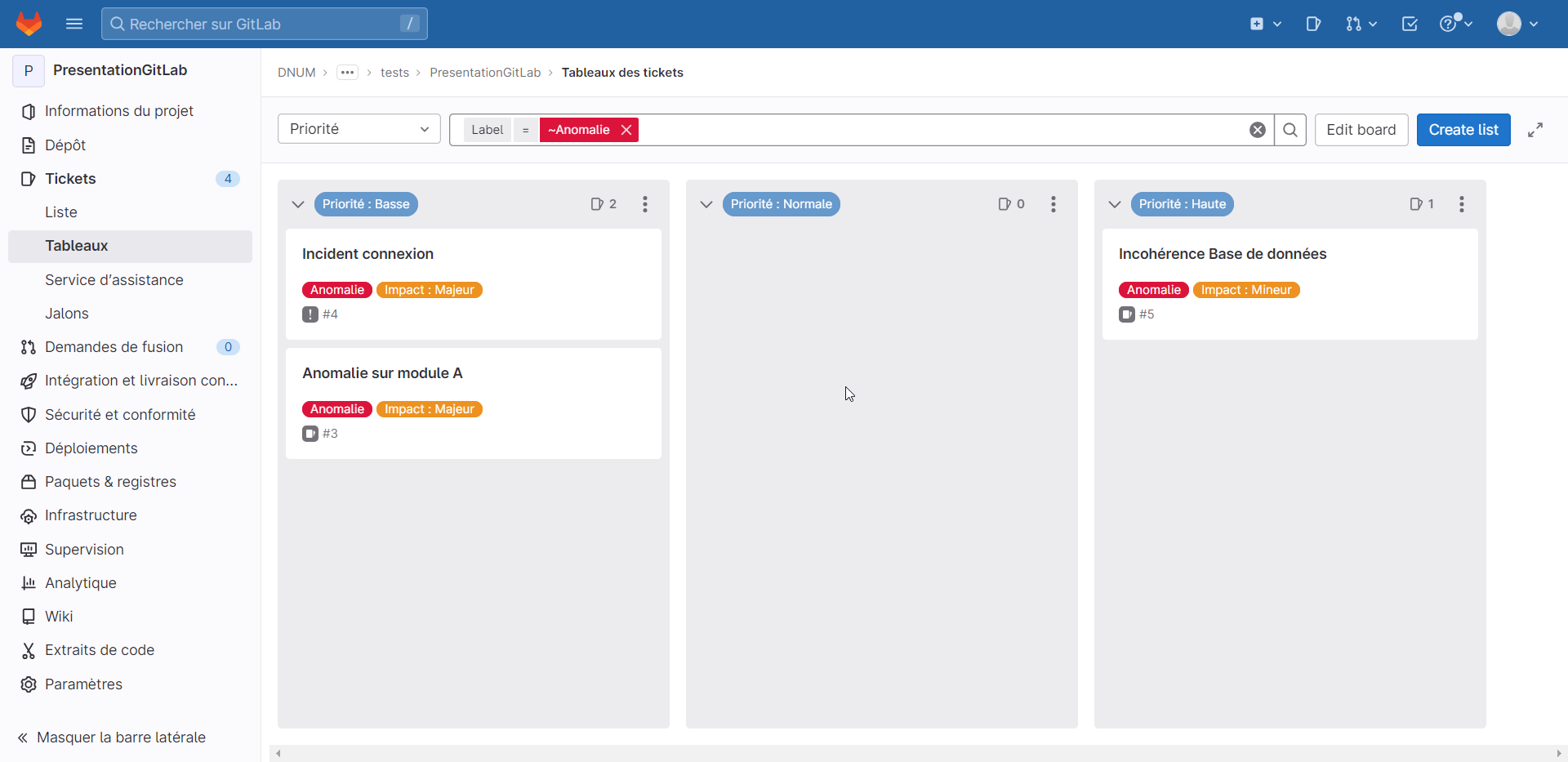Open the Incohérence Base de données card
This screenshot has height=762, width=1568.
pos(1223,254)
